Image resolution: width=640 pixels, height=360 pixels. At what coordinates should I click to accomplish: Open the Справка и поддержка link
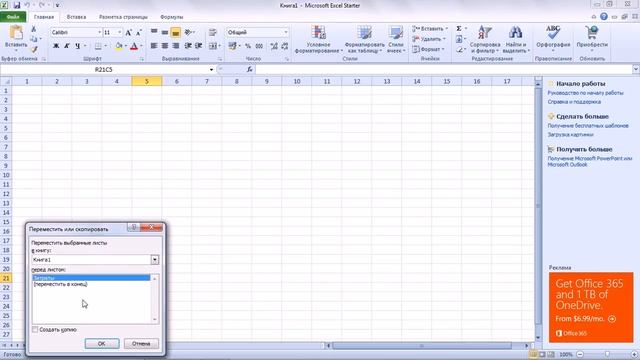tap(574, 102)
